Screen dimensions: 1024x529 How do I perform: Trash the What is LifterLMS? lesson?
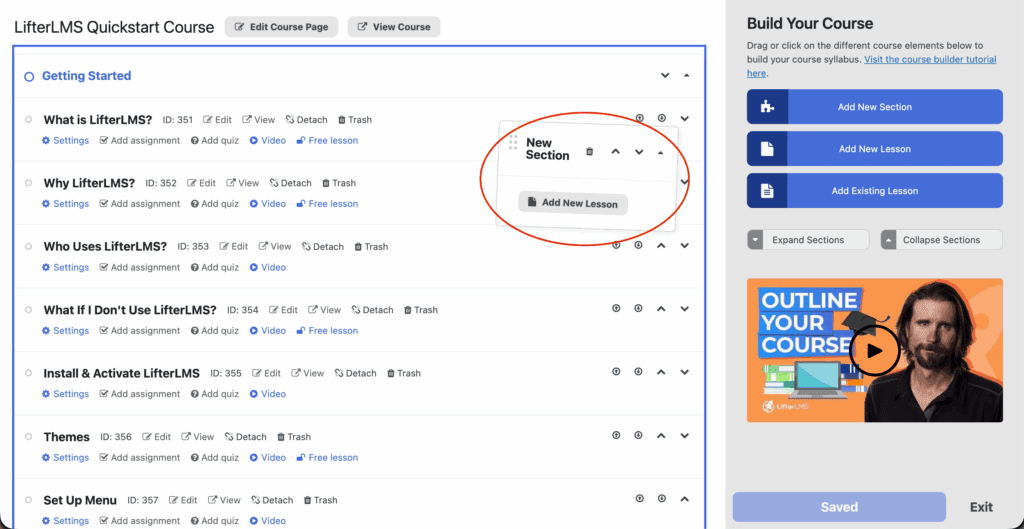(355, 120)
